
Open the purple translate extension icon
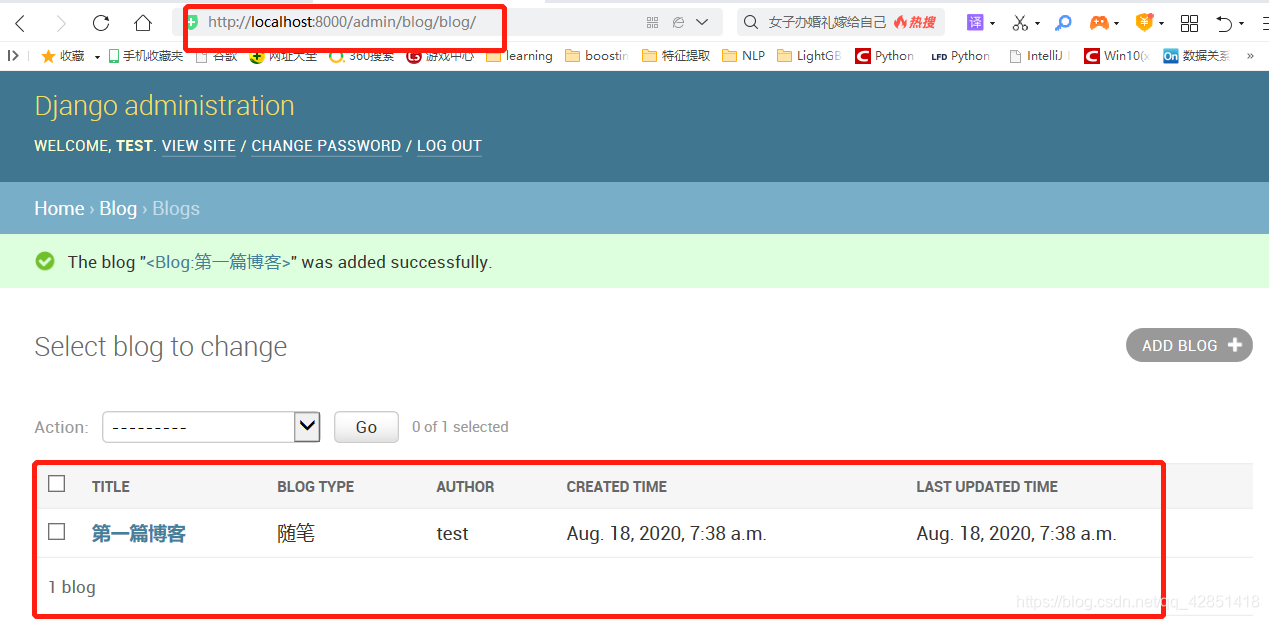(x=974, y=22)
